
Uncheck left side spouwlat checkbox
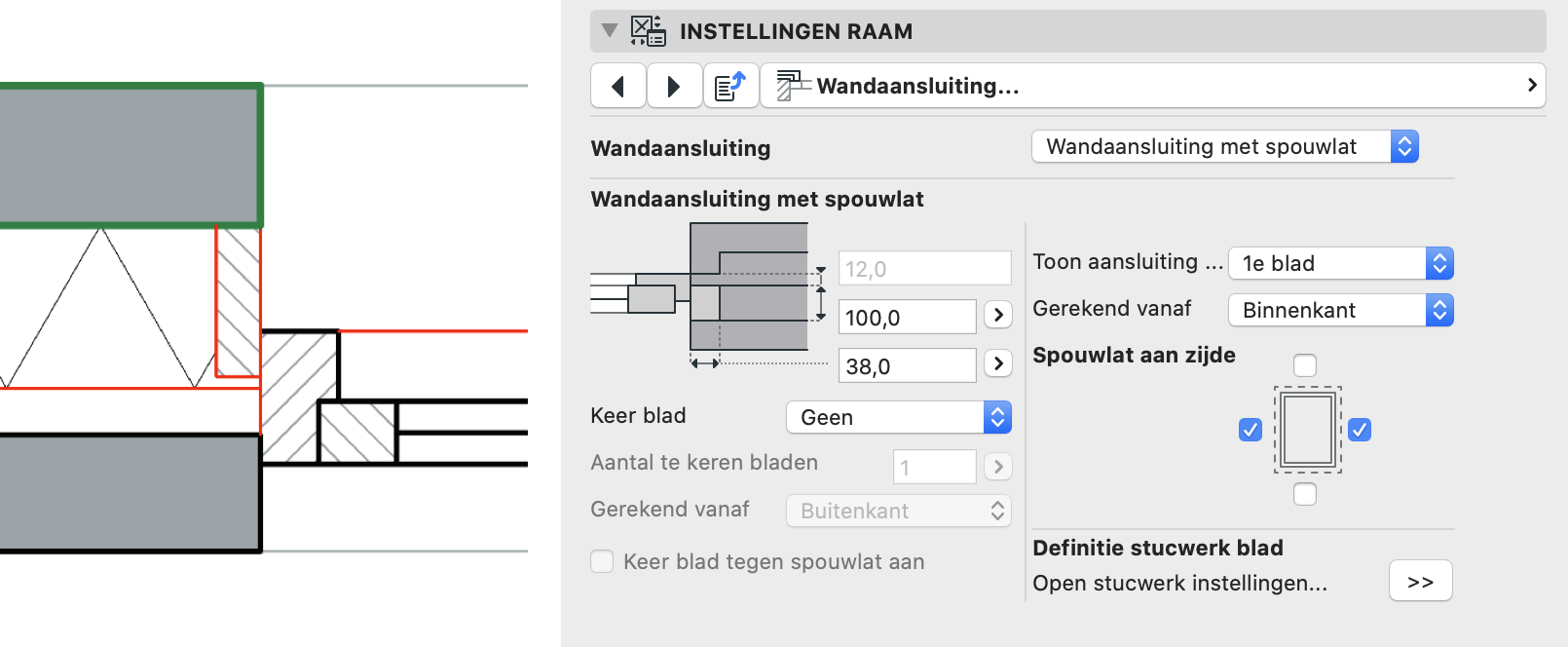[1251, 430]
